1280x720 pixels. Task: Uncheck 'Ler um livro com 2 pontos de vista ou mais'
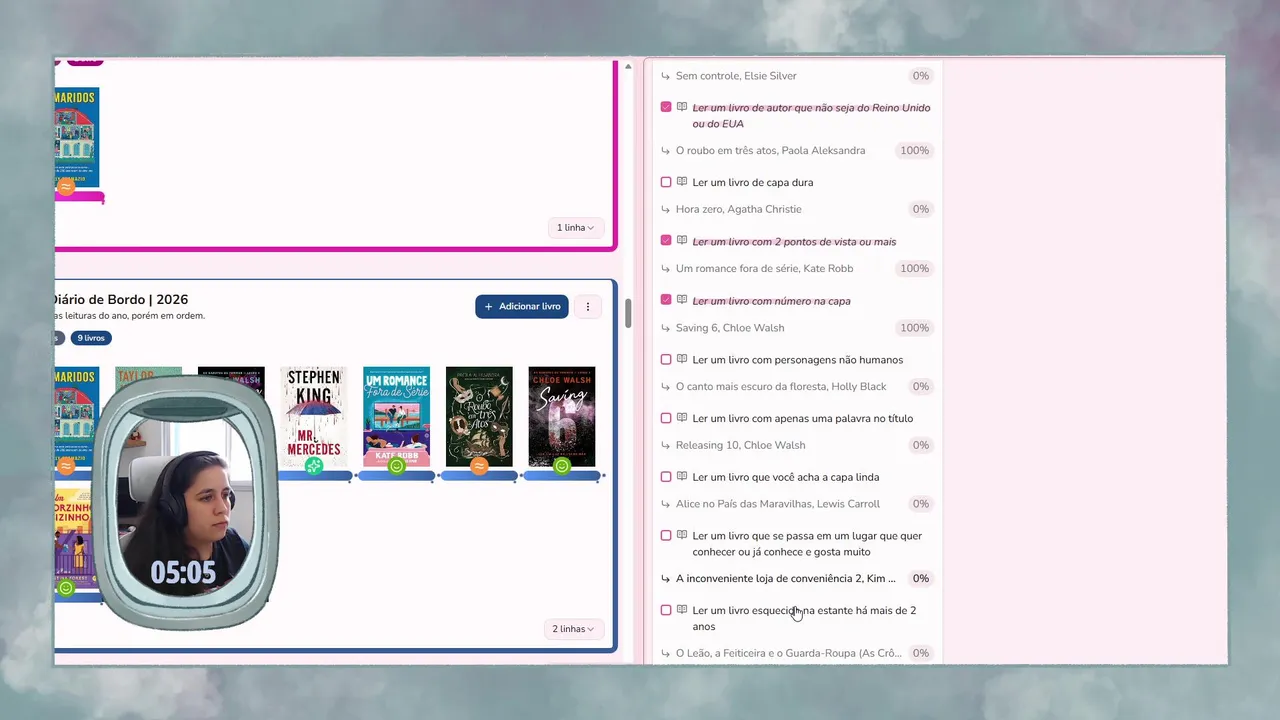666,241
